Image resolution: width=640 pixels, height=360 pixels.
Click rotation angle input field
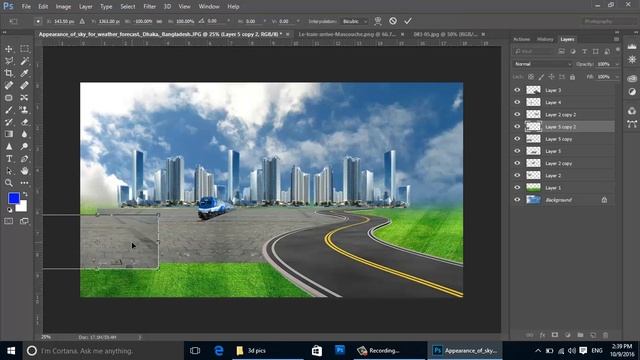click(x=216, y=21)
